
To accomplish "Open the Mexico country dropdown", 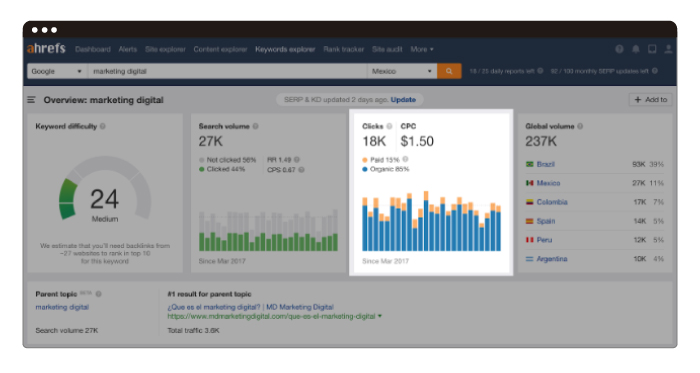I will tap(402, 71).
